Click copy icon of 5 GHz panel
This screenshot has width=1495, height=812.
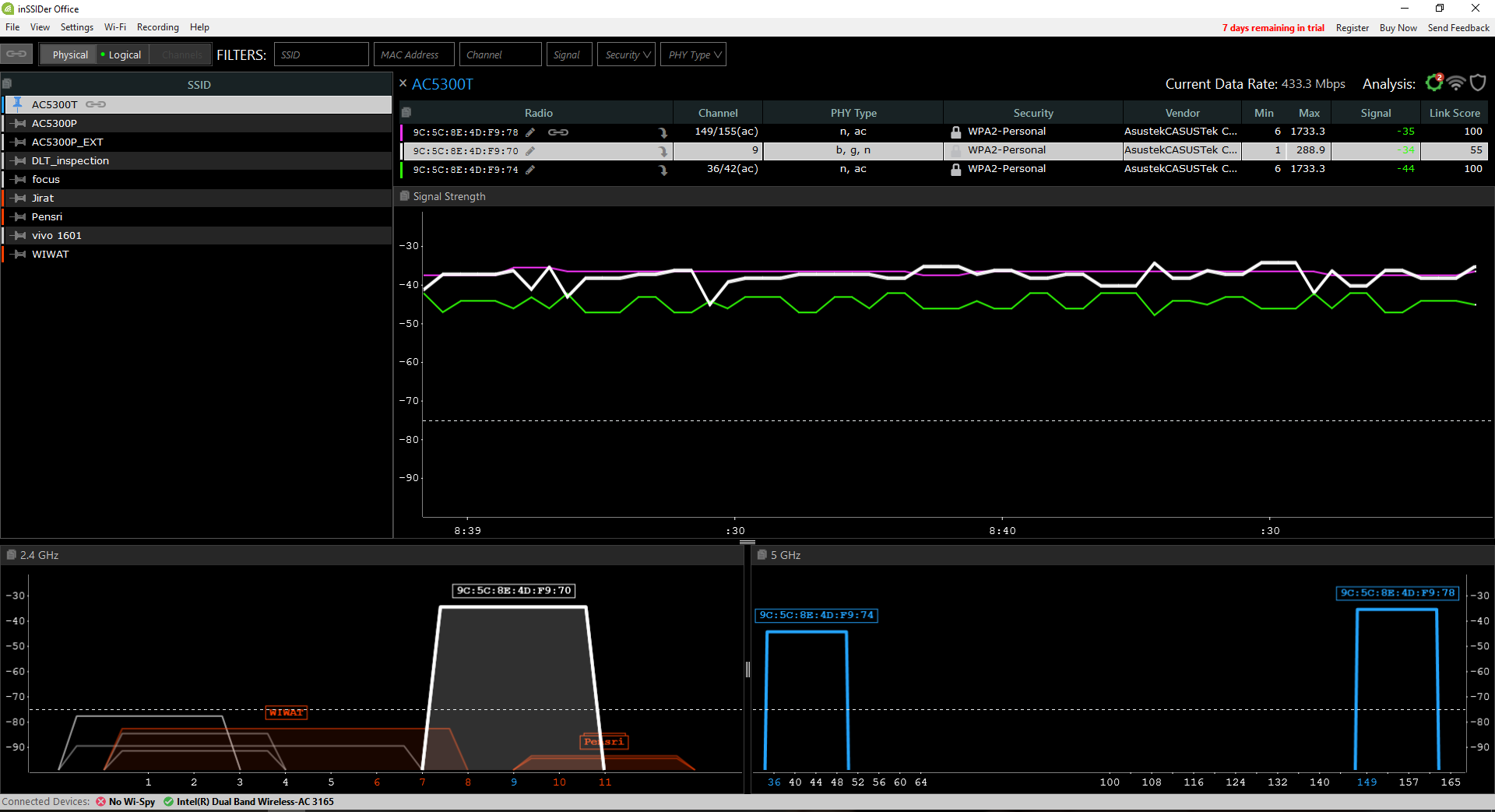(x=762, y=555)
